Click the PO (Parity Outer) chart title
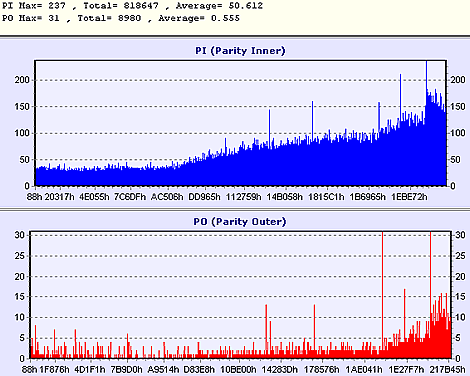The image size is (470, 376). tap(240, 222)
